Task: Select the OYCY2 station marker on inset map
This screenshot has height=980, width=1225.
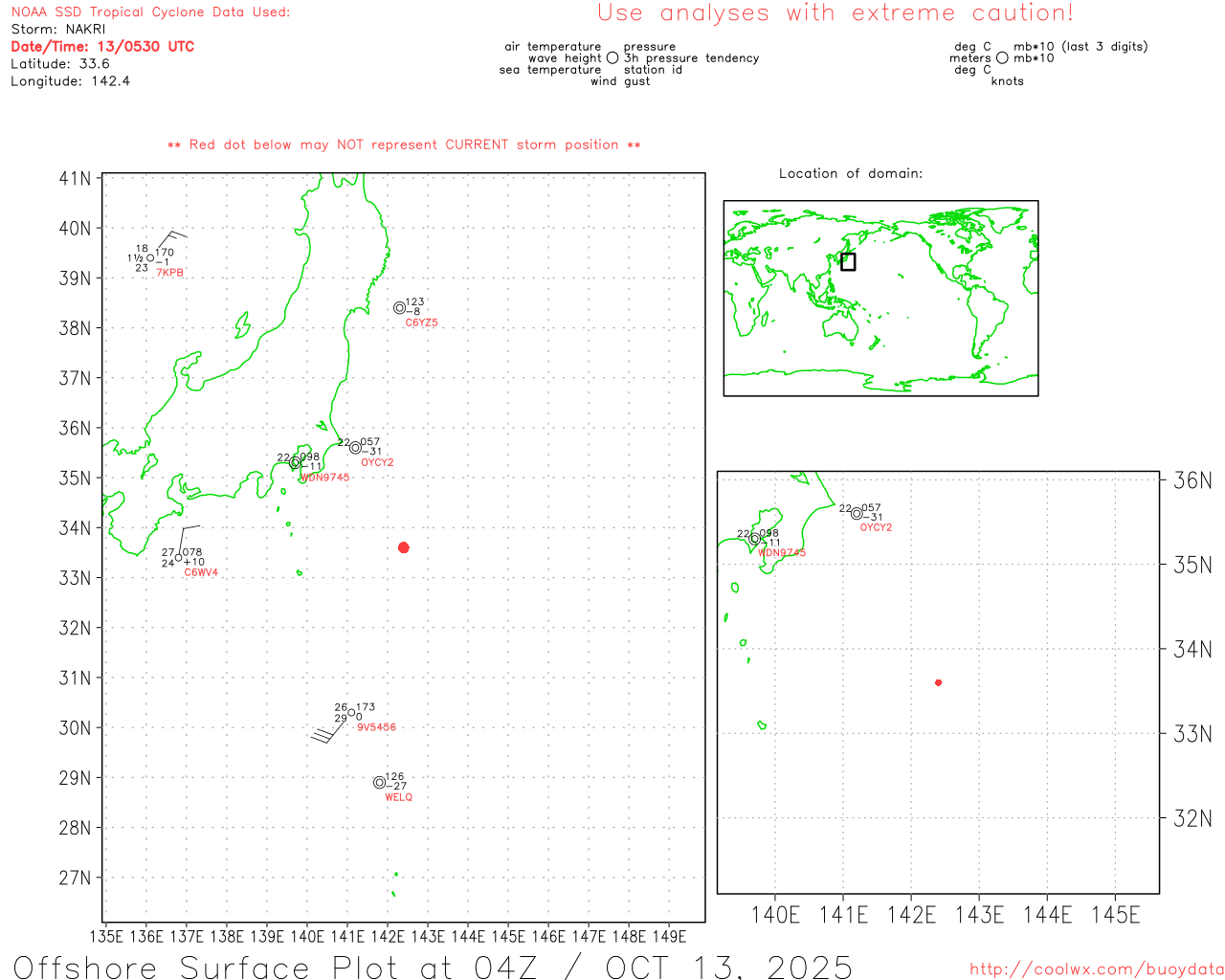Action: (857, 514)
